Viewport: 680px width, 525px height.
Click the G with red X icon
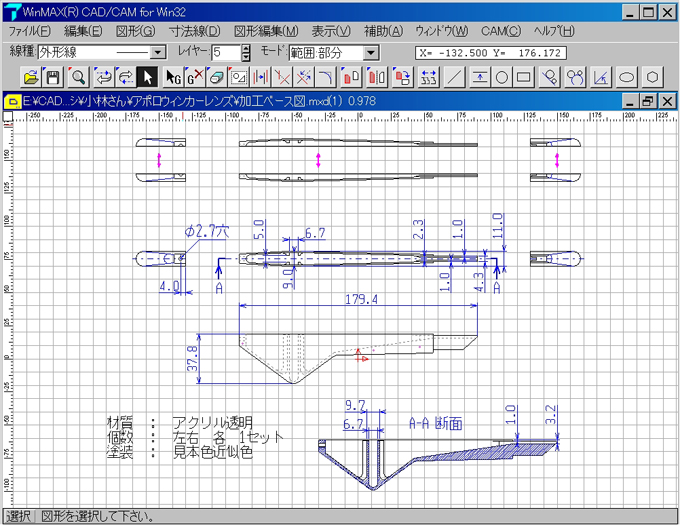(x=195, y=77)
